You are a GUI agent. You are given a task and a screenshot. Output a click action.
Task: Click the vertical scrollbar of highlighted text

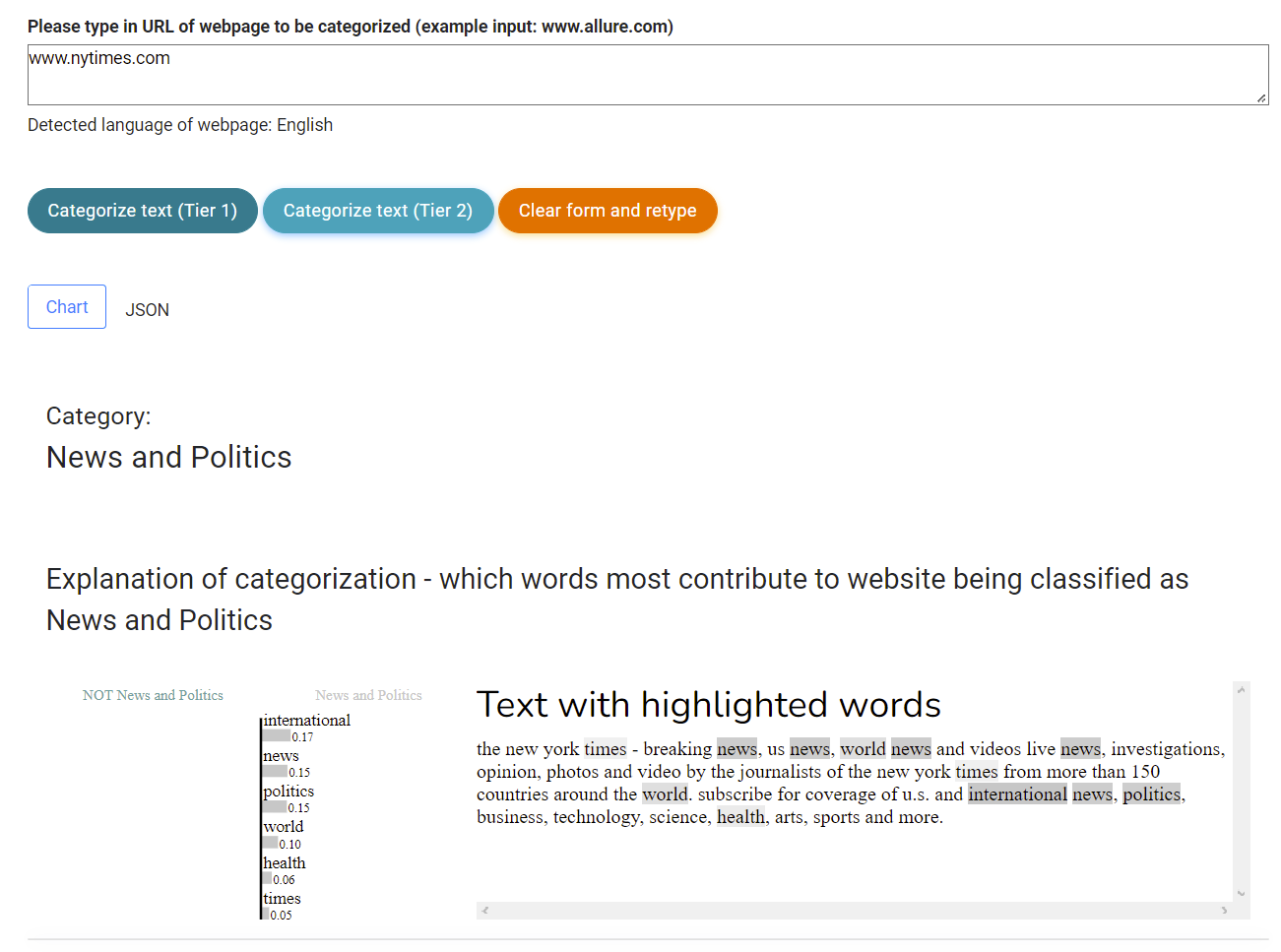coord(1242,792)
